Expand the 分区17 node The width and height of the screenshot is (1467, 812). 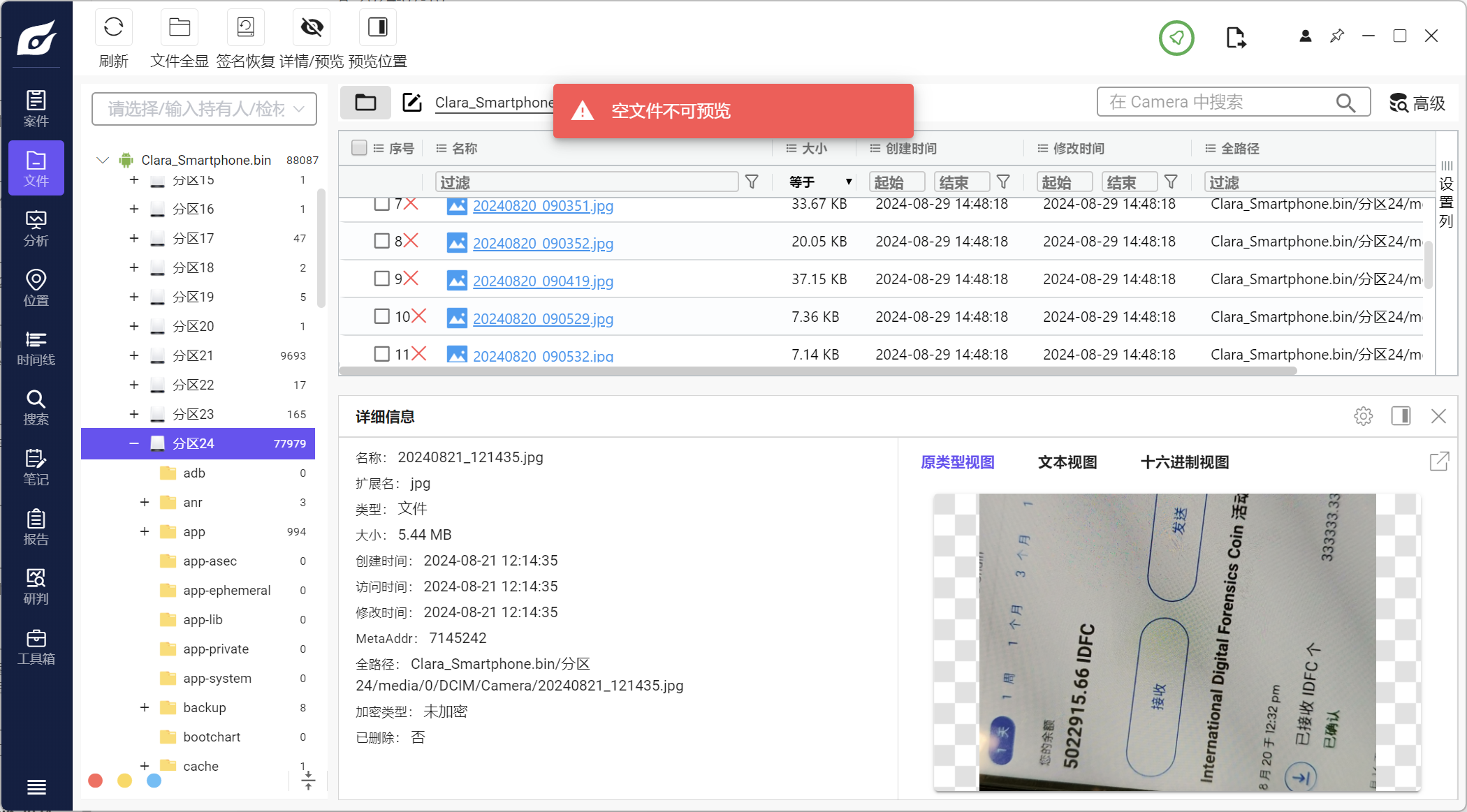click(x=133, y=238)
